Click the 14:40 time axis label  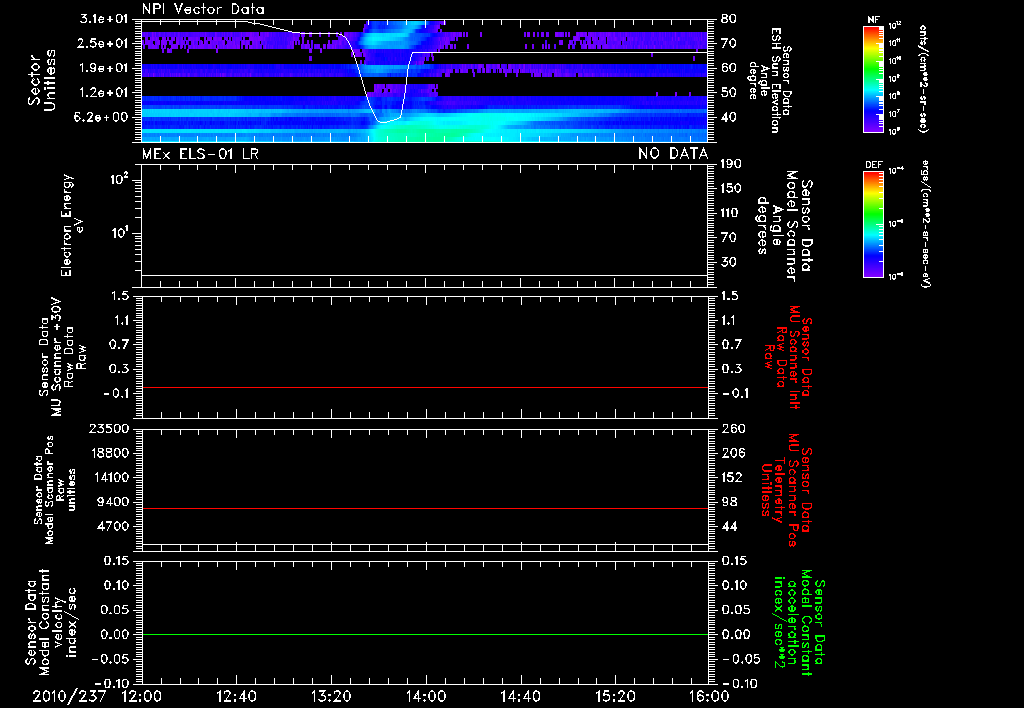point(520,696)
